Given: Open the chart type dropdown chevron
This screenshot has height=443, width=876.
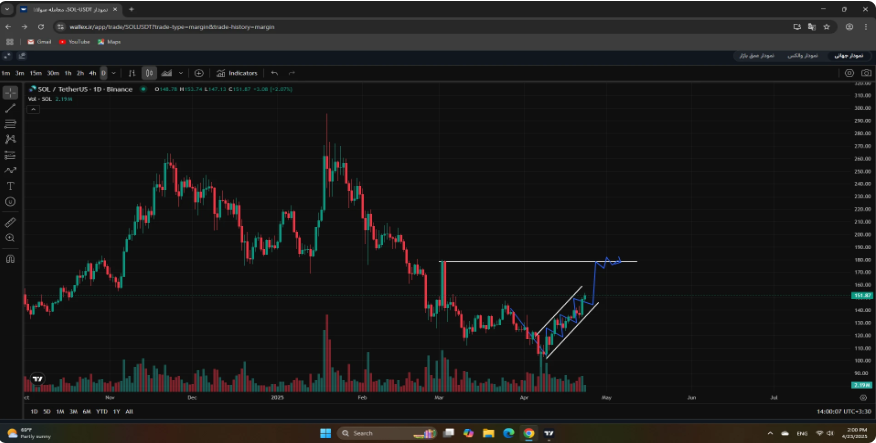Looking at the screenshot, I should (180, 73).
